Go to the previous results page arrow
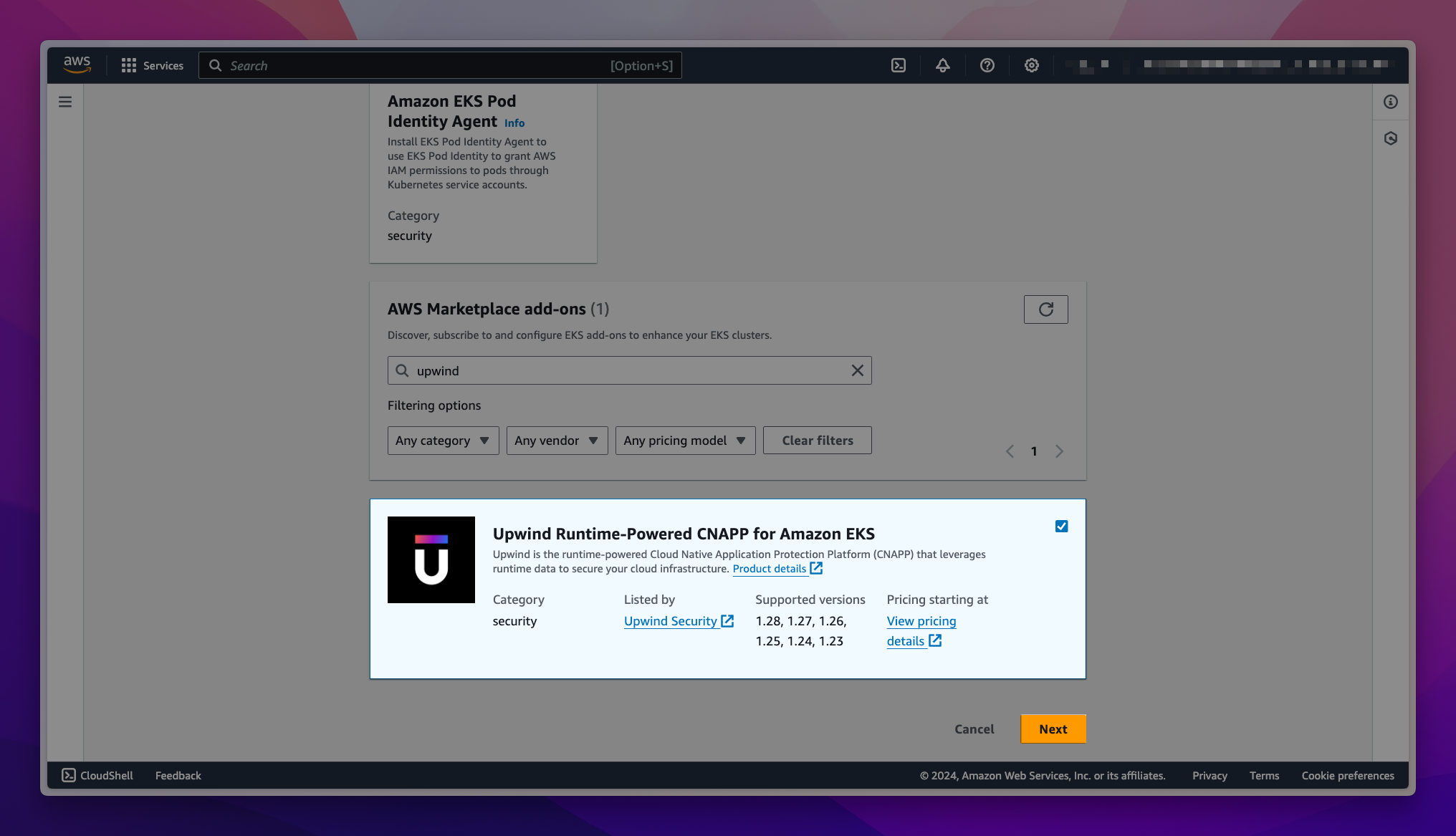The width and height of the screenshot is (1456, 836). click(1010, 451)
